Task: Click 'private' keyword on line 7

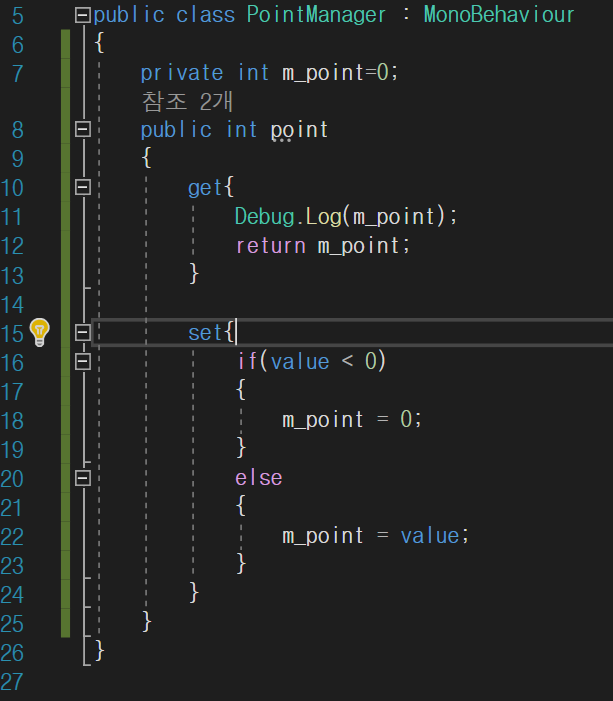Action: [x=182, y=73]
